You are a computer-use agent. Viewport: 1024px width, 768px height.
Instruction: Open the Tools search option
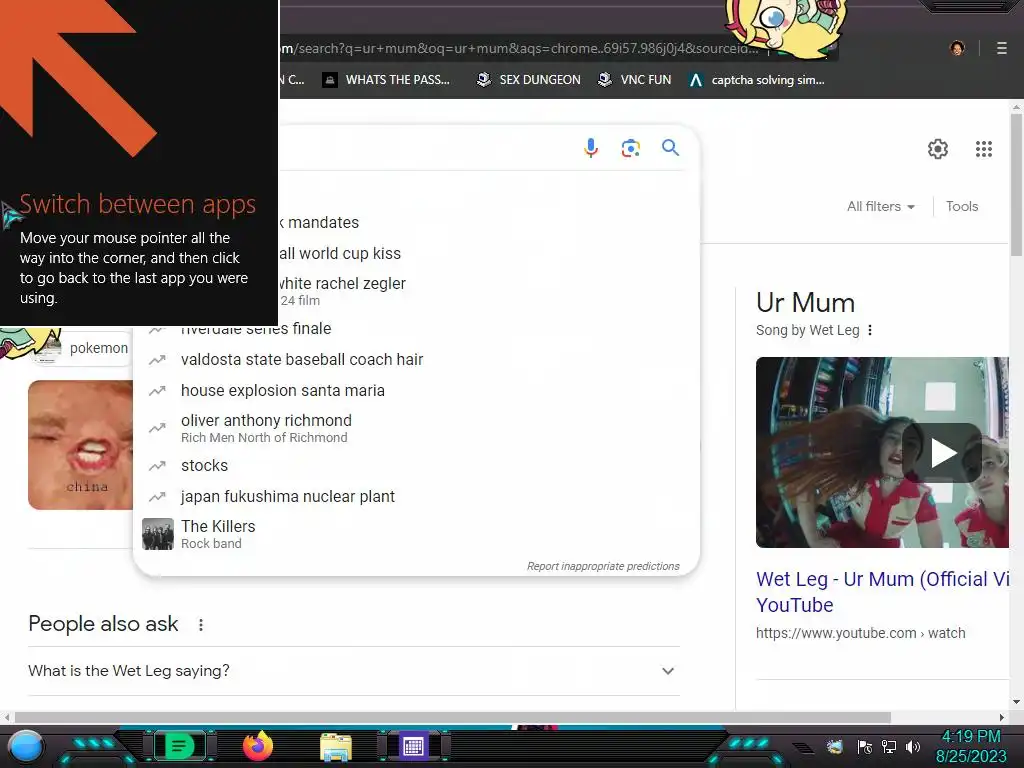[962, 206]
